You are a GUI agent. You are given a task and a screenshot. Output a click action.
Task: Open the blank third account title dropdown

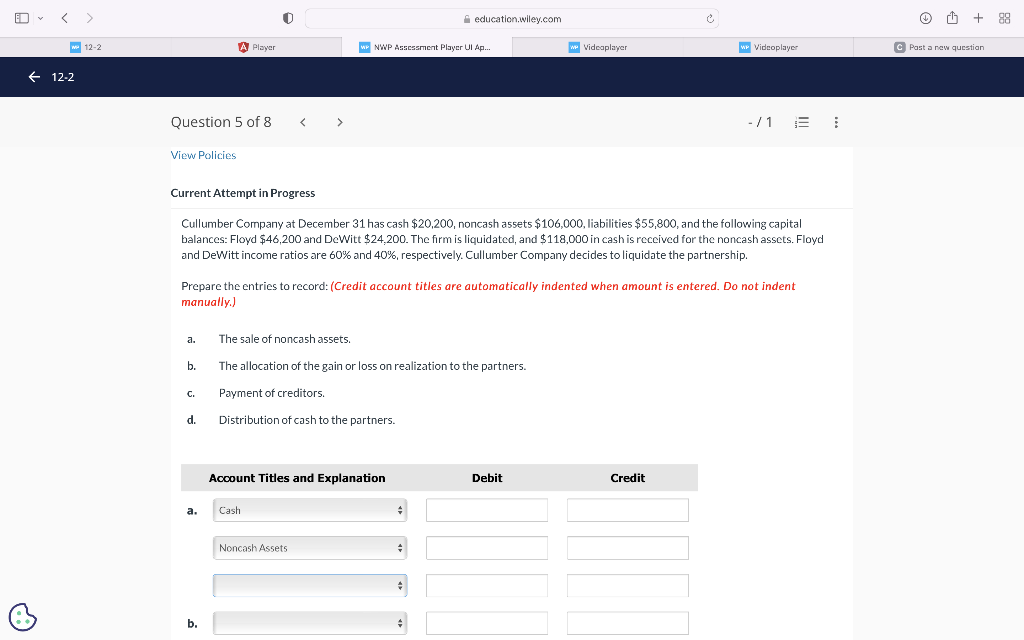tap(309, 585)
